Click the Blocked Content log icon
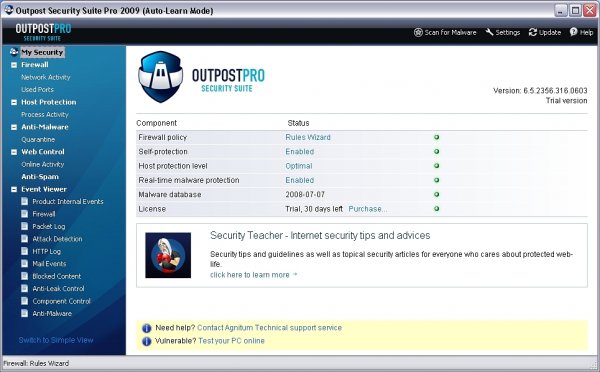This screenshot has width=600, height=372. click(24, 276)
